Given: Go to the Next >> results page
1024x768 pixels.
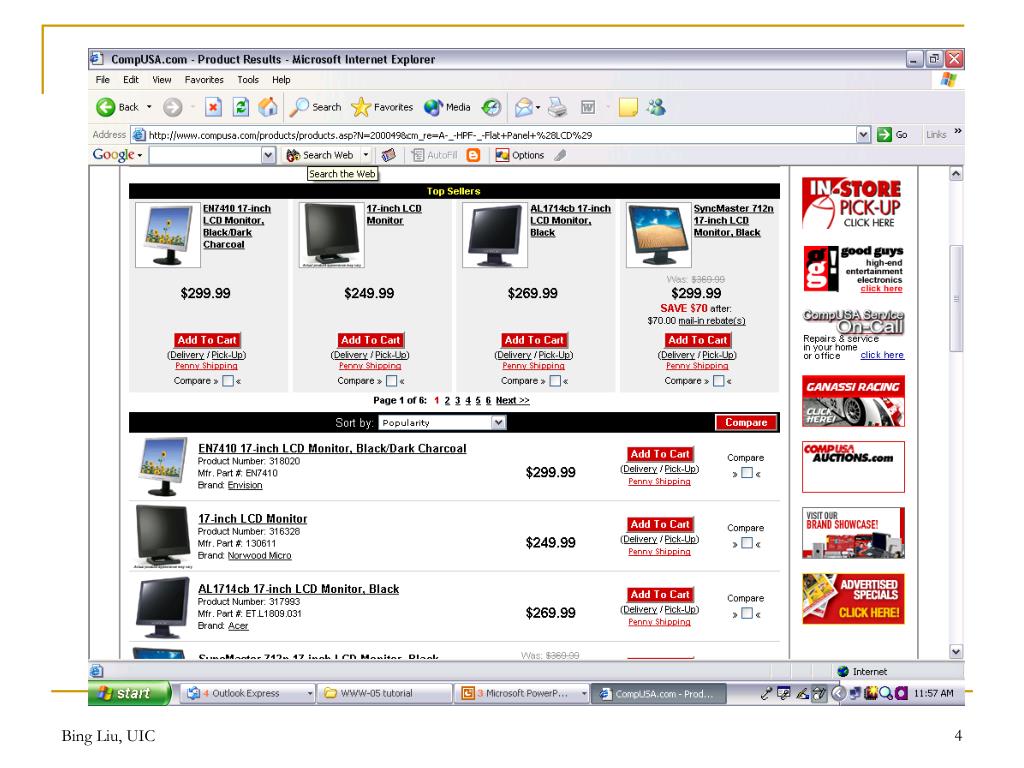Looking at the screenshot, I should [x=513, y=400].
